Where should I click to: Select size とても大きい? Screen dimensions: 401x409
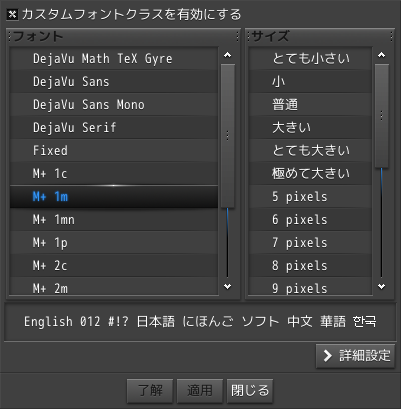310,151
